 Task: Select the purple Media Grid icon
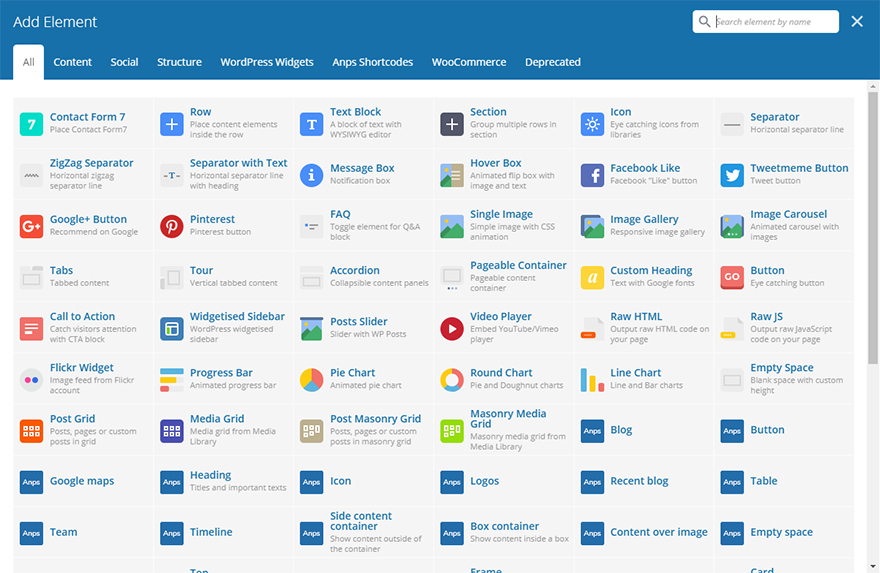click(x=172, y=431)
